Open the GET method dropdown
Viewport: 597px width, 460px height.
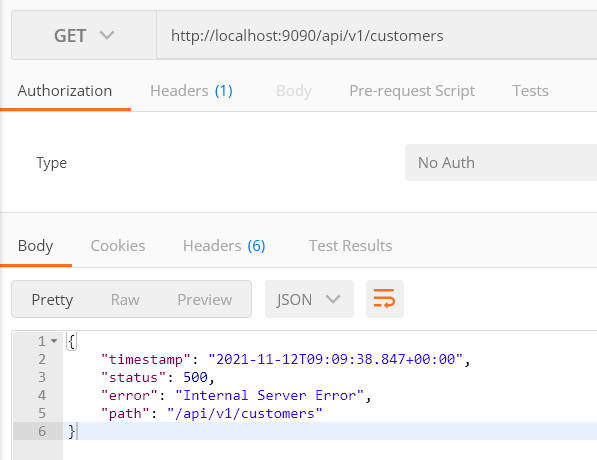pyautogui.click(x=84, y=35)
